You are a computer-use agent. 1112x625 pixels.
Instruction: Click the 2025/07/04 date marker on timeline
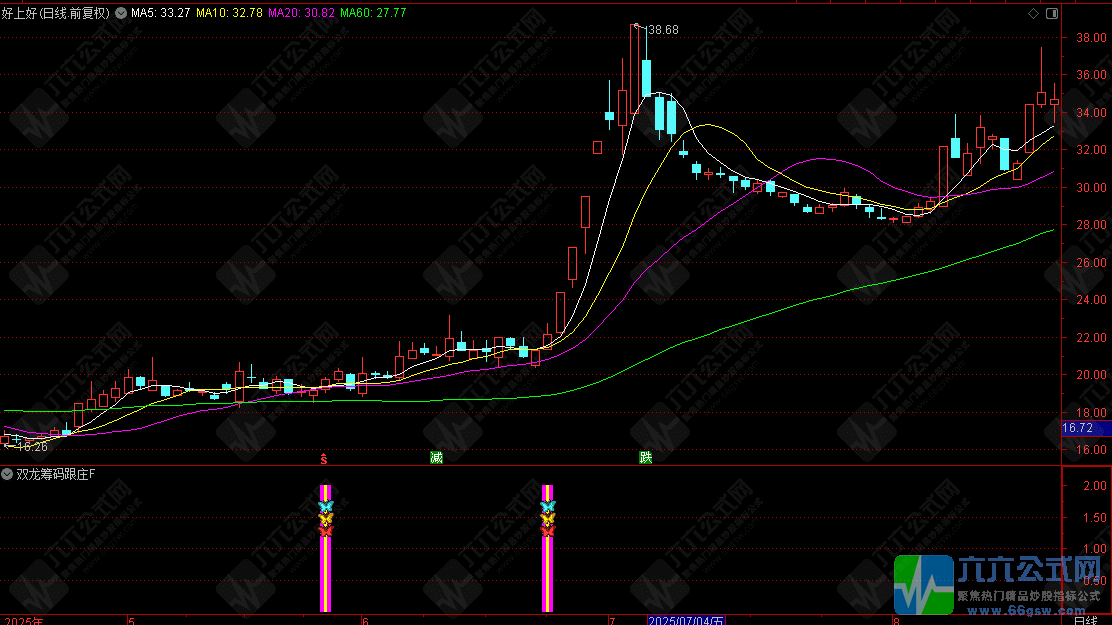pos(686,621)
